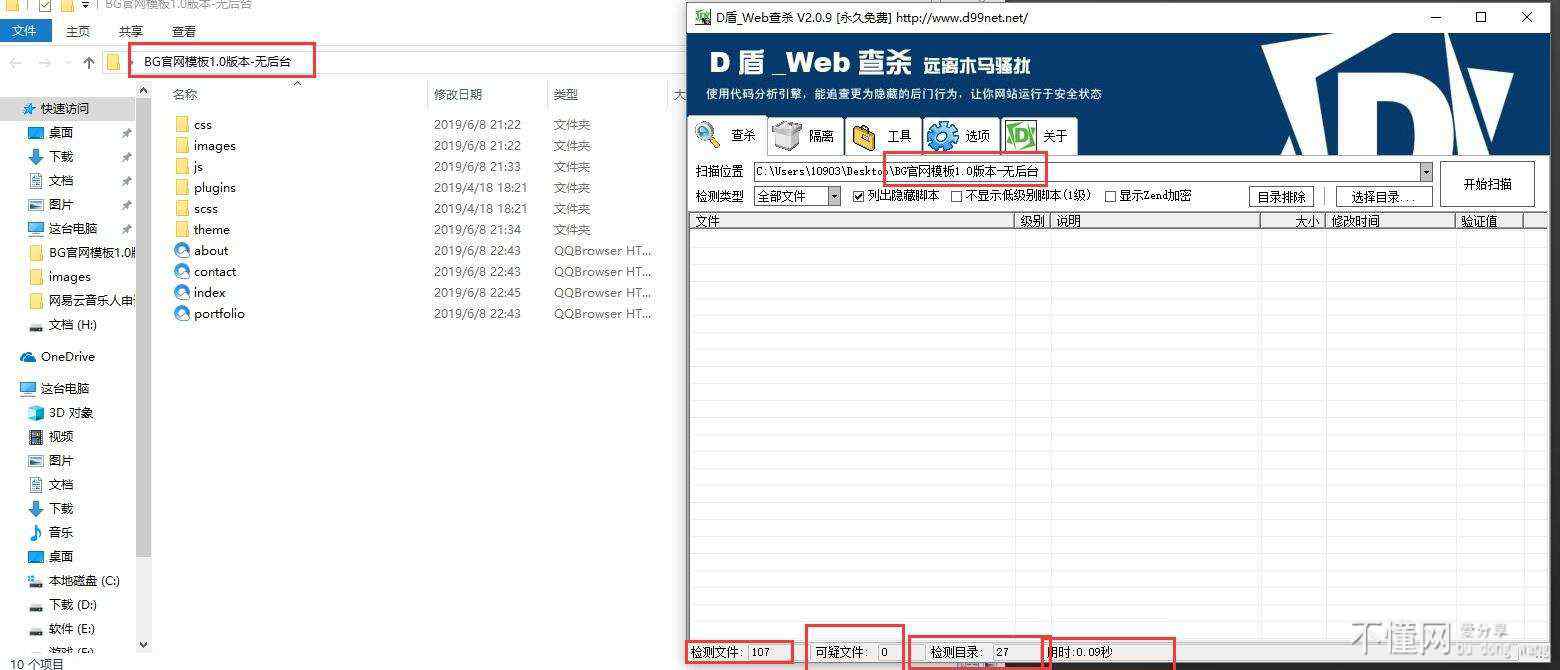Select the plugins folder icon
This screenshot has width=1560, height=670.
click(x=182, y=187)
